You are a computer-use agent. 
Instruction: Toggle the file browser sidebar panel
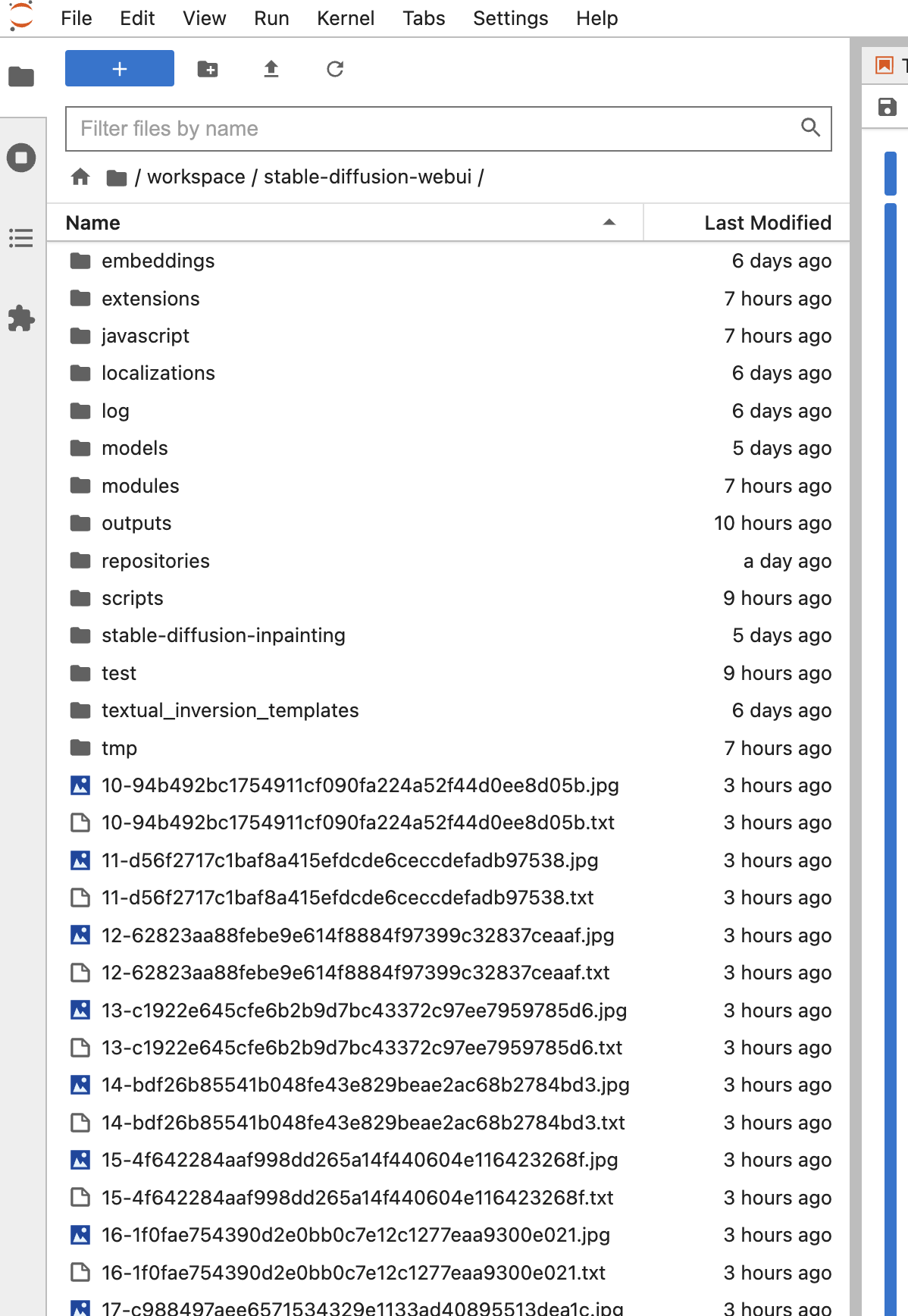coord(21,77)
